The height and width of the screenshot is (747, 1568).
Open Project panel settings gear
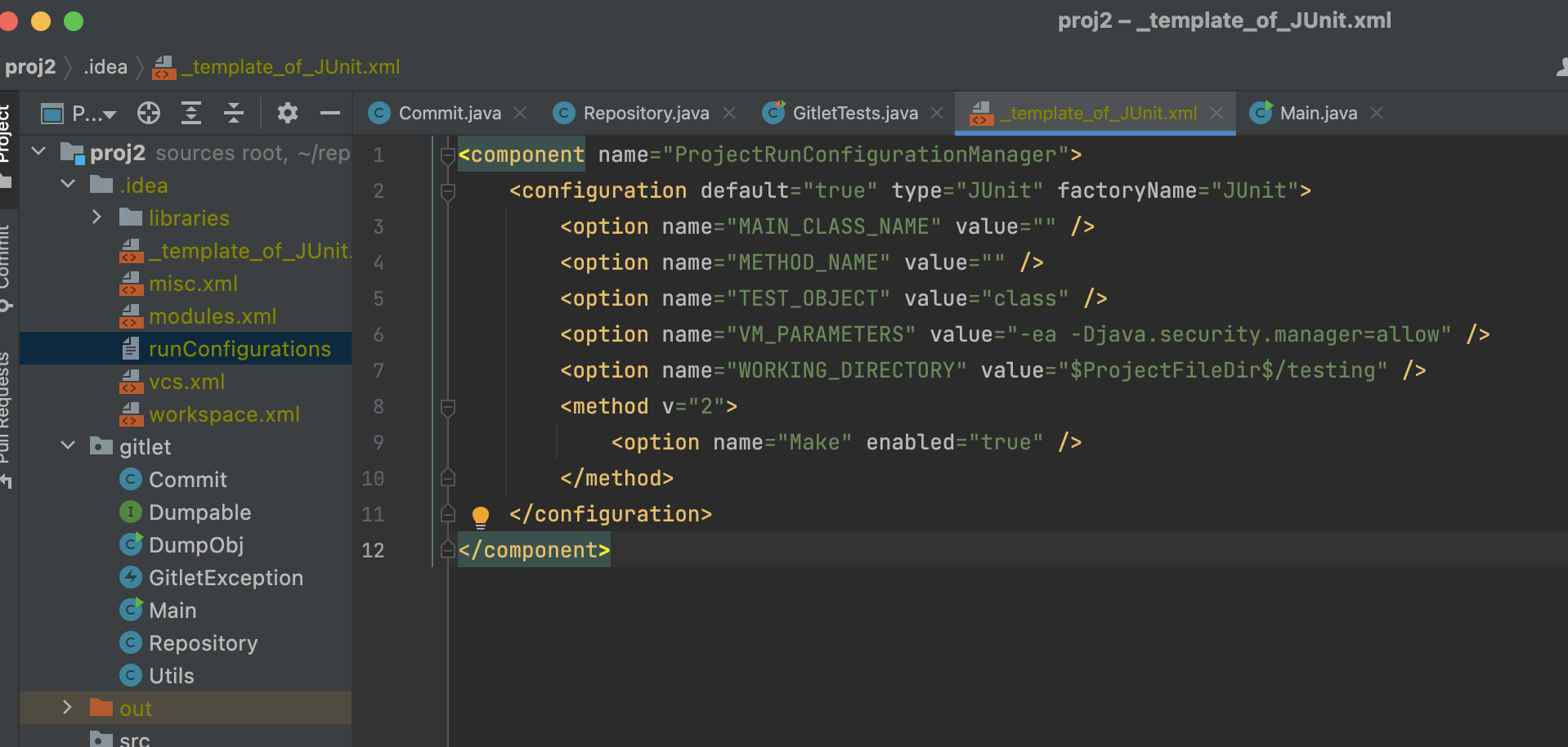pyautogui.click(x=287, y=113)
